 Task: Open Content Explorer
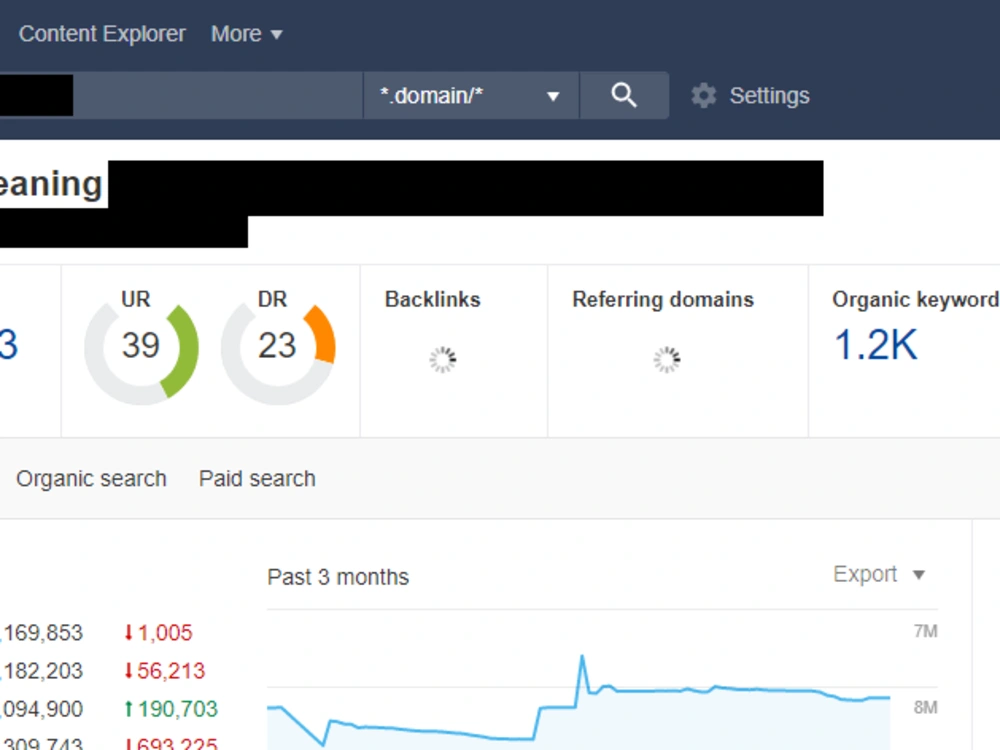[102, 34]
